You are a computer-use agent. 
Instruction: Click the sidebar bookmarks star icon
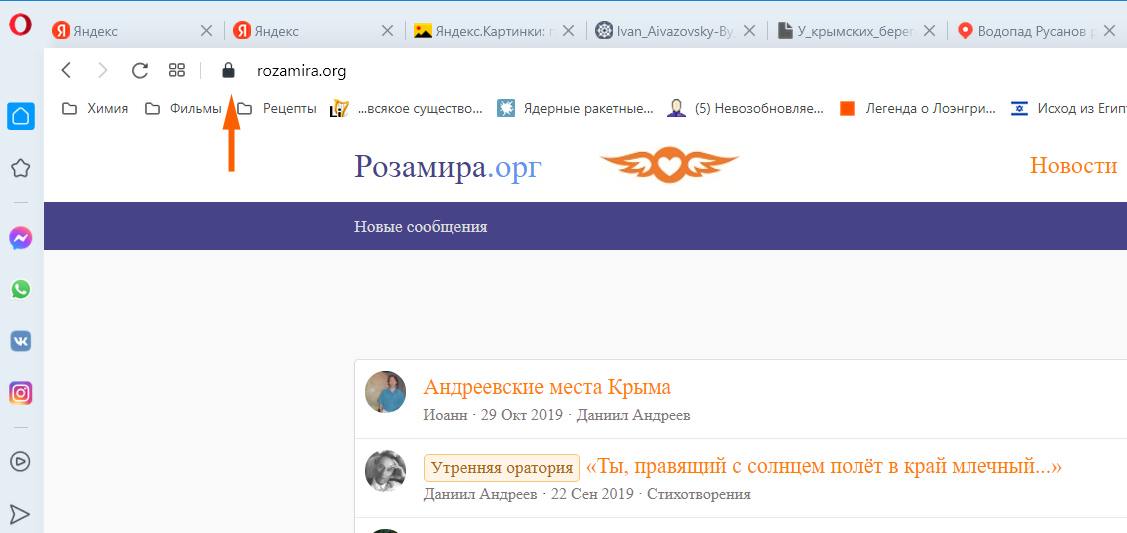point(20,168)
